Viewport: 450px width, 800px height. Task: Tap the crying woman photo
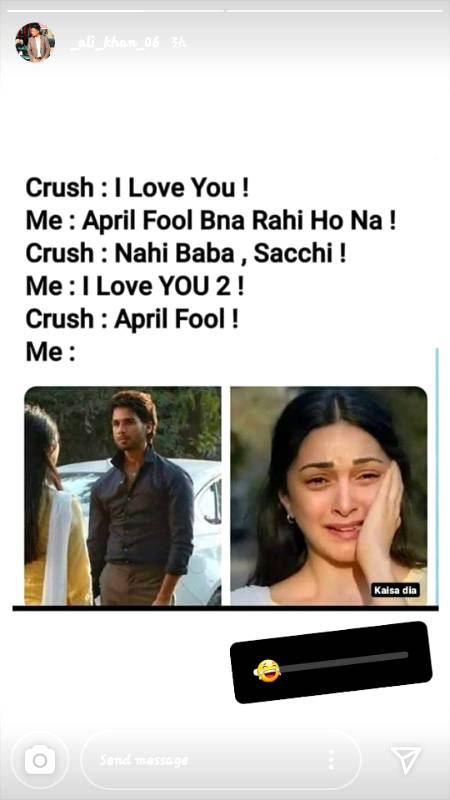(x=329, y=496)
